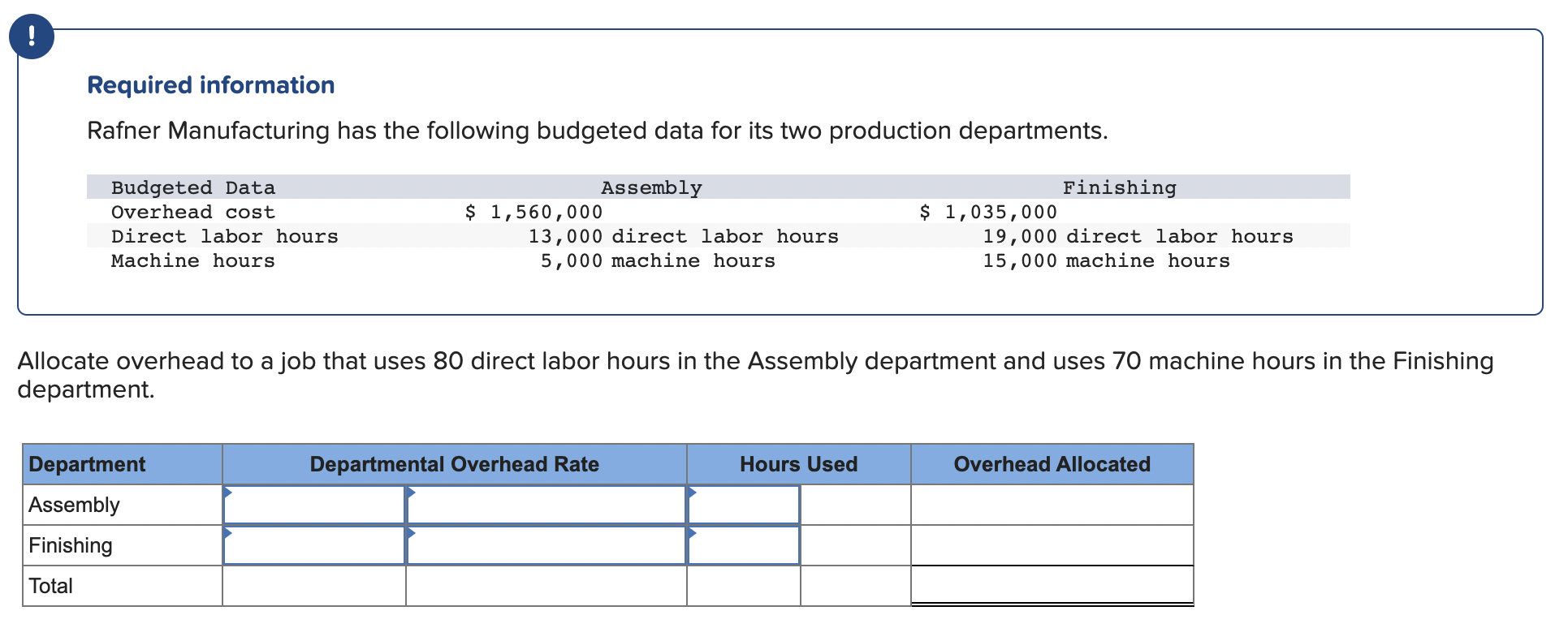Click the $ 1,560,000 overhead cost value
This screenshot has height=628, width=1568.
(533, 212)
